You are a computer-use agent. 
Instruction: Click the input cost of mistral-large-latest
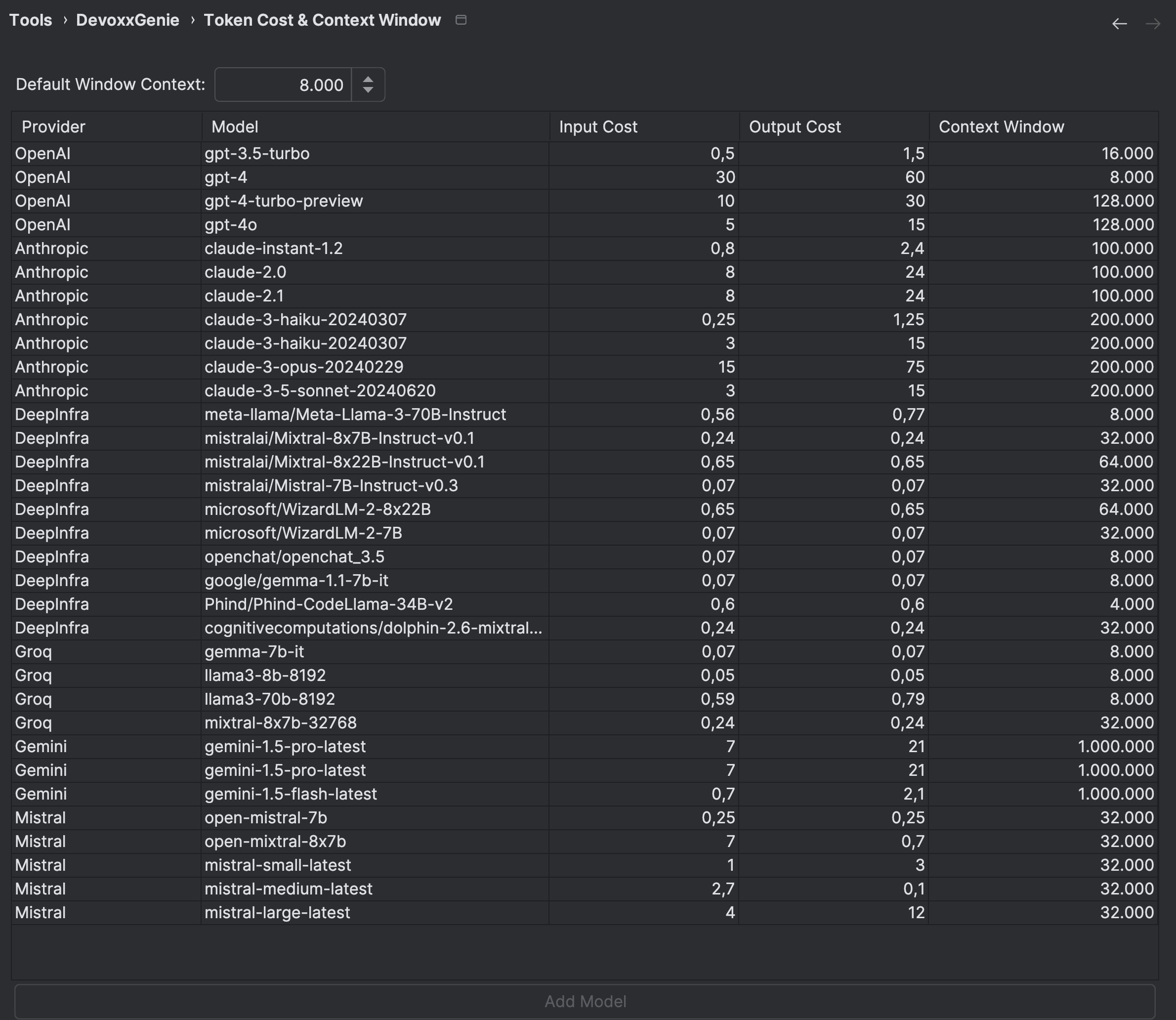coord(730,912)
